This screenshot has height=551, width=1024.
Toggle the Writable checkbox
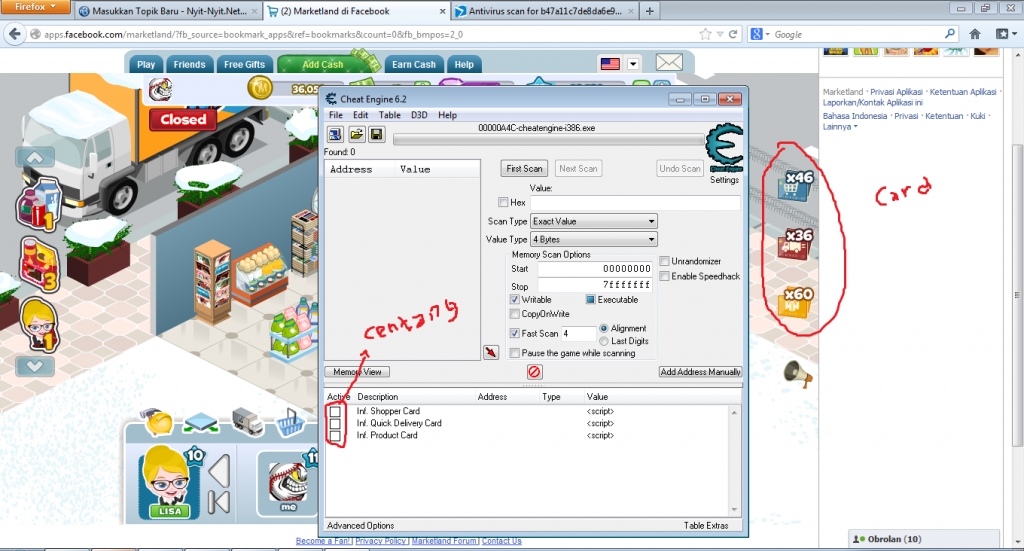515,300
